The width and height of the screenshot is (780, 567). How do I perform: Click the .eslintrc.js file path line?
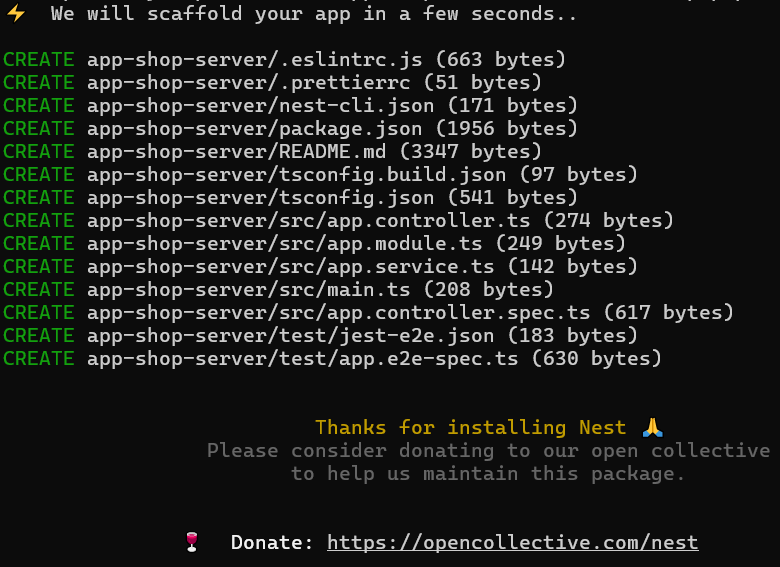click(285, 60)
